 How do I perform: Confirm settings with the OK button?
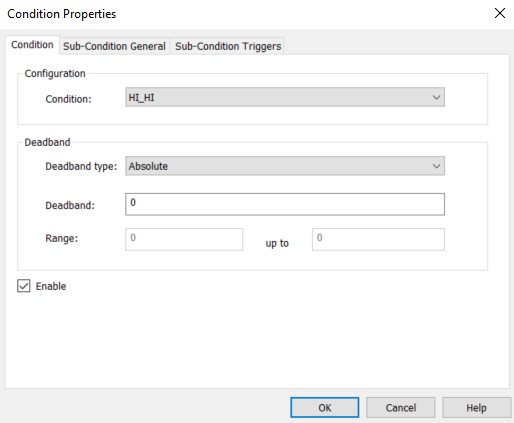point(325,407)
